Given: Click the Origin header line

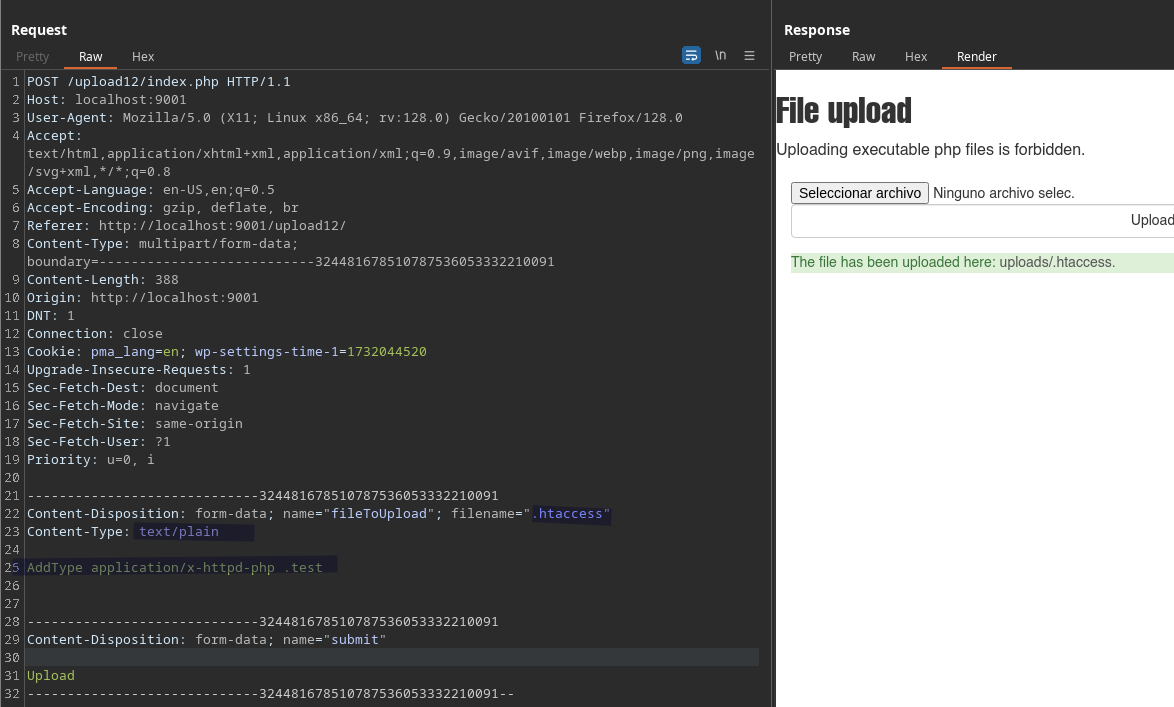Looking at the screenshot, I should click(x=142, y=297).
